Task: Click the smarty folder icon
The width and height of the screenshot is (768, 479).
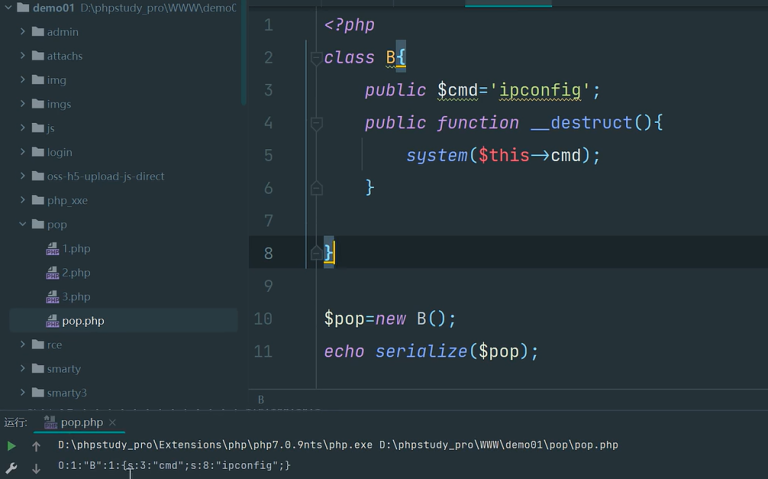Action: pos(38,369)
